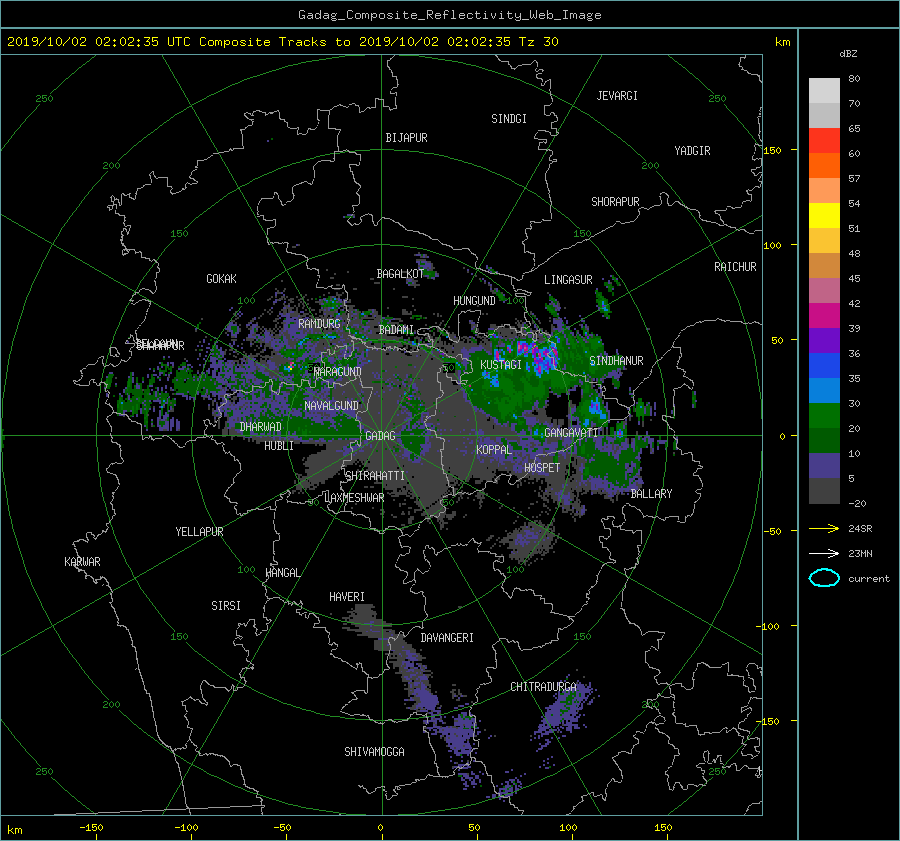This screenshot has height=841, width=900.
Task: Click the BAGALKOT city label
Action: tap(400, 274)
